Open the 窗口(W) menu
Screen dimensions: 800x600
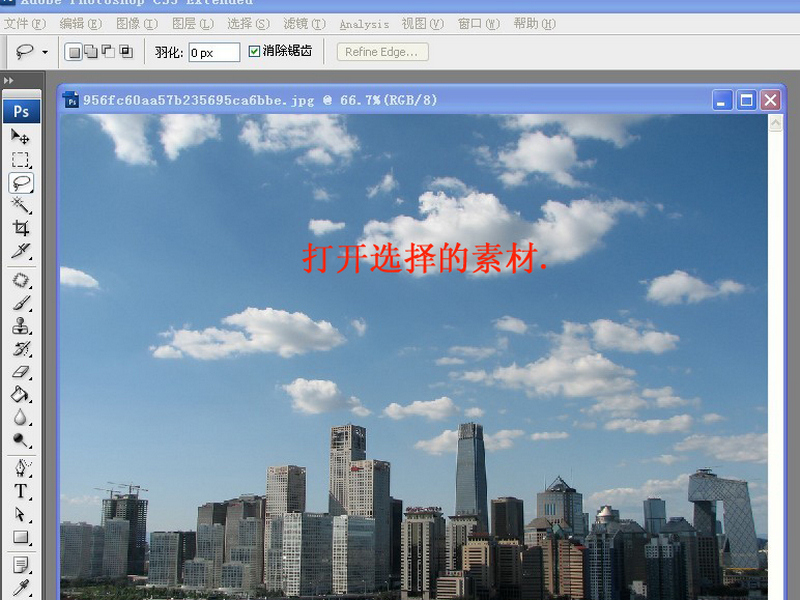479,23
